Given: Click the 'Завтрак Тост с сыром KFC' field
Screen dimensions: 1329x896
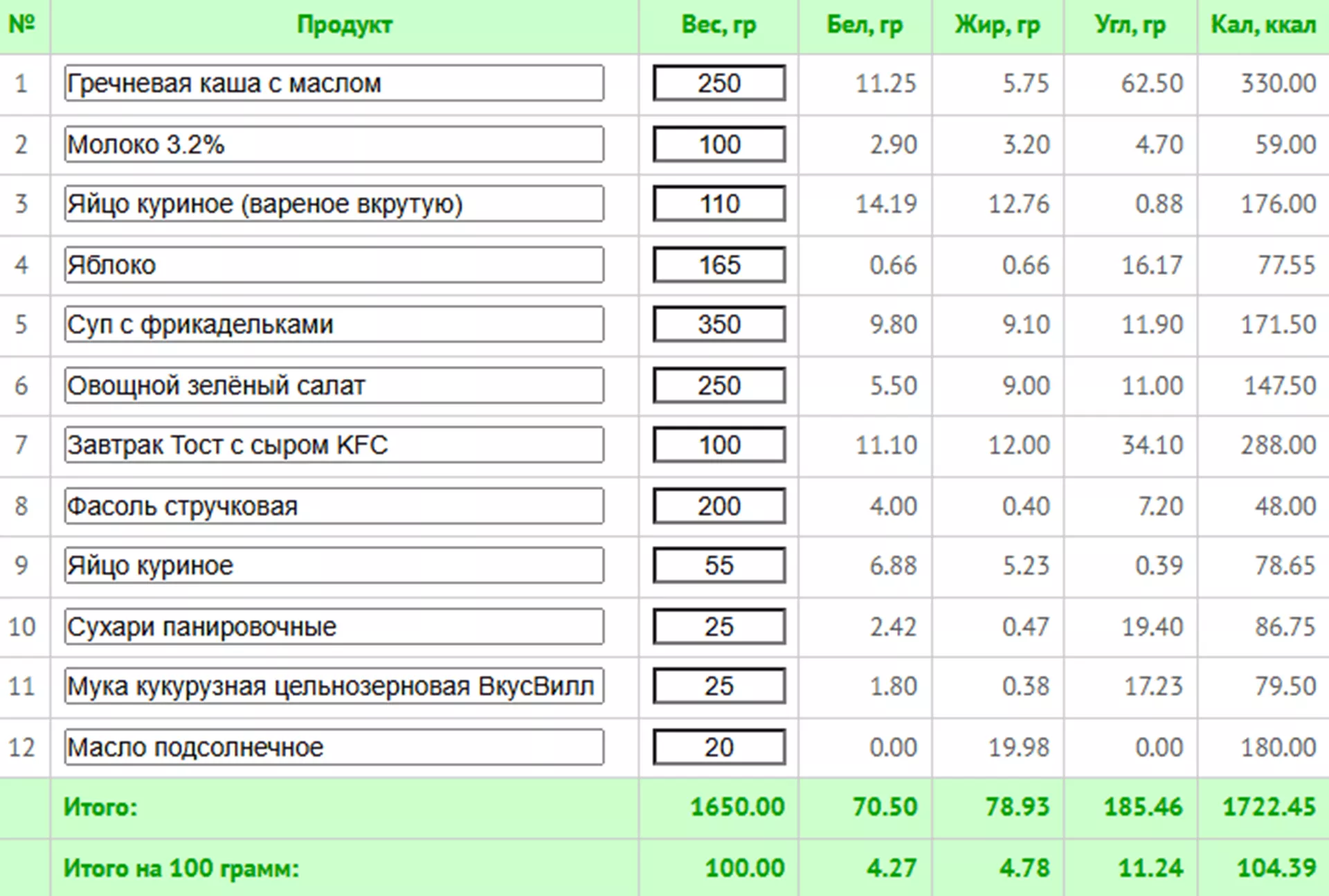Looking at the screenshot, I should [x=334, y=444].
